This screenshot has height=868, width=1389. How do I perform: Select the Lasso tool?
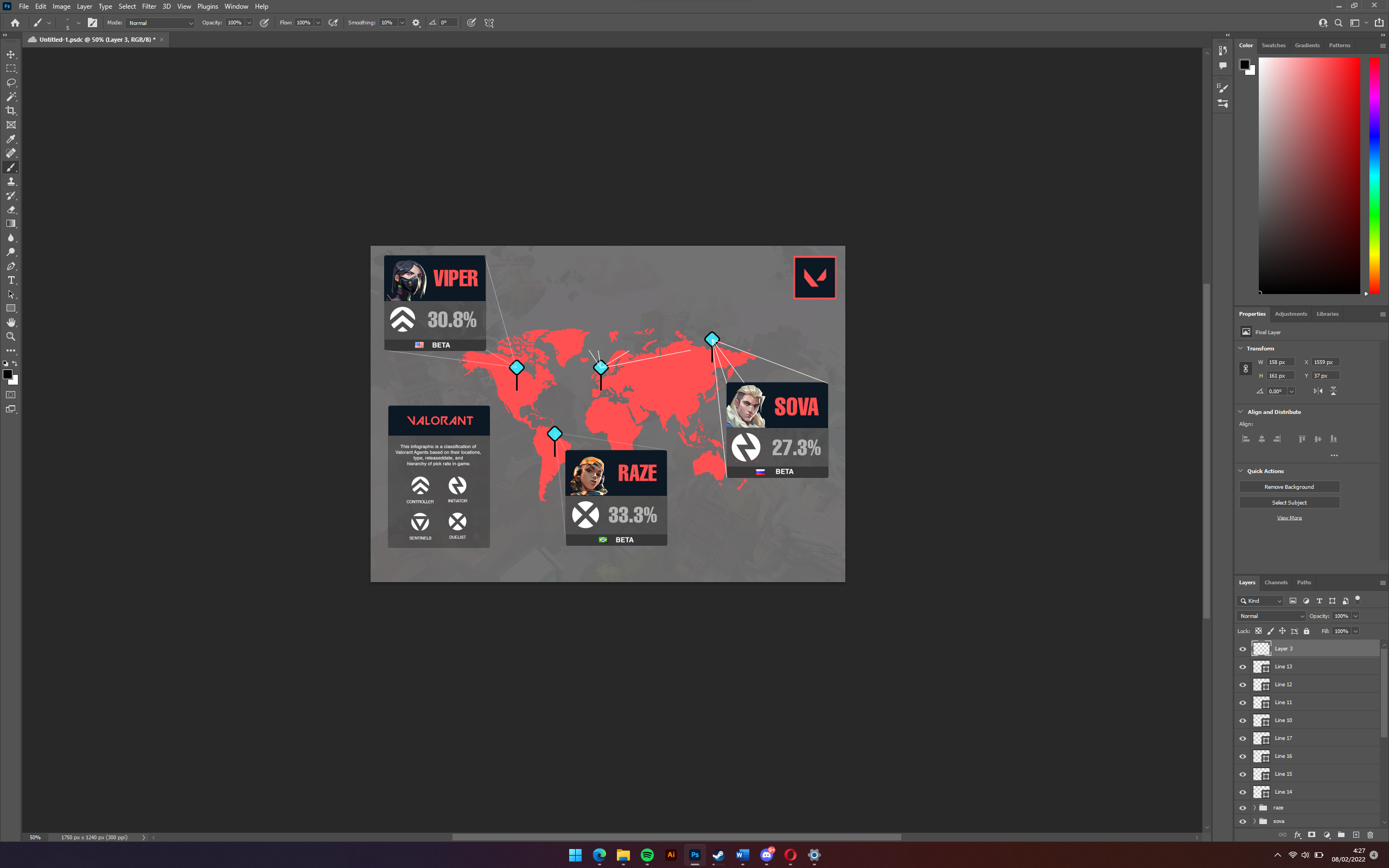click(11, 82)
